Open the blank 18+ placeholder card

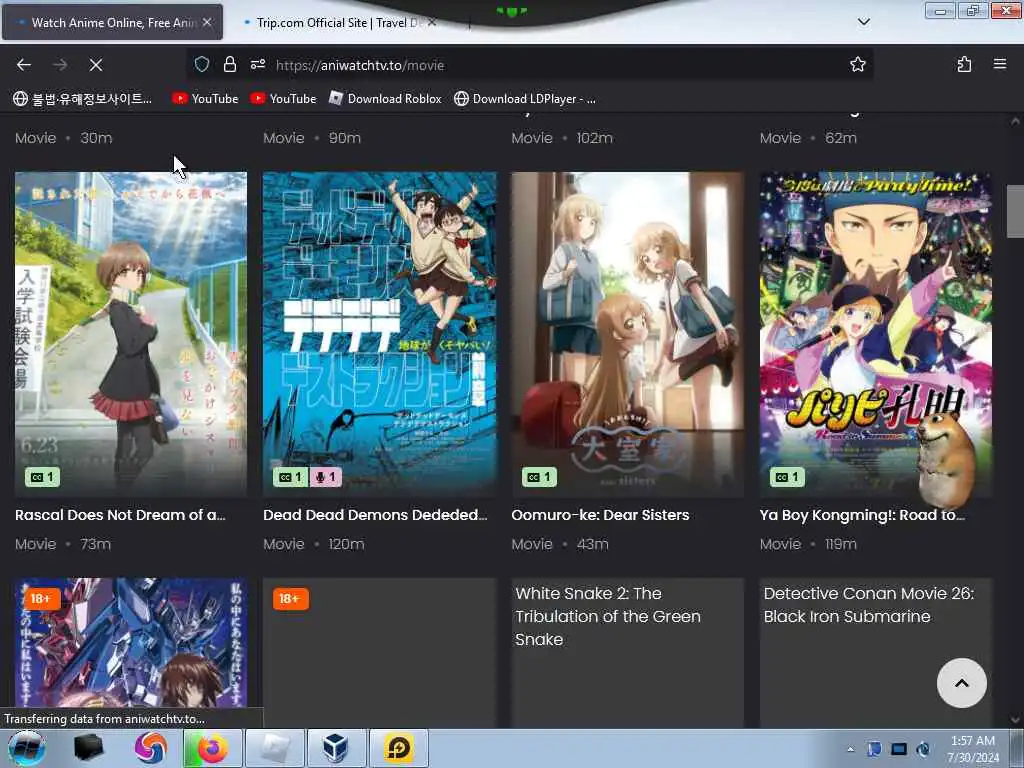(x=379, y=652)
